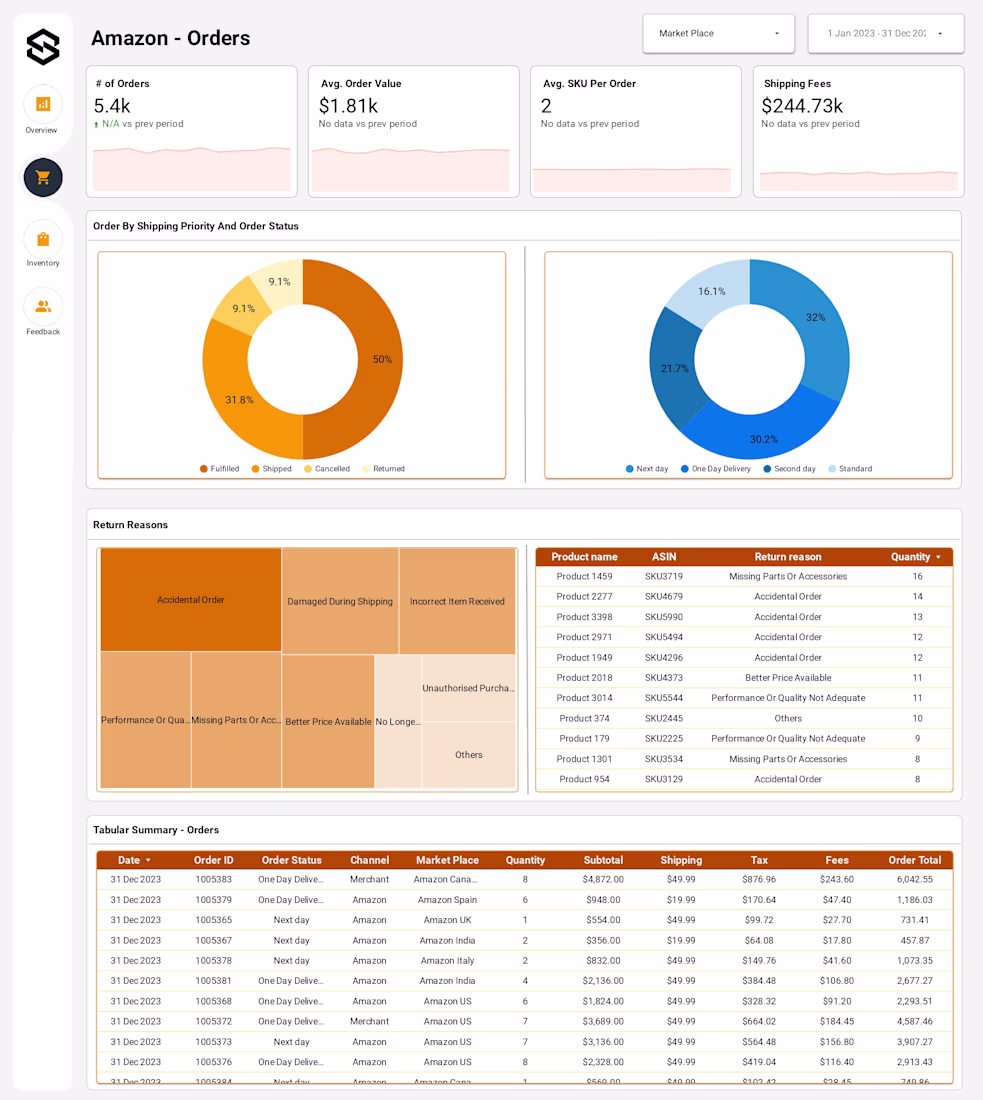The height and width of the screenshot is (1100, 983).
Task: Click the Returned legend swatch
Action: point(366,469)
